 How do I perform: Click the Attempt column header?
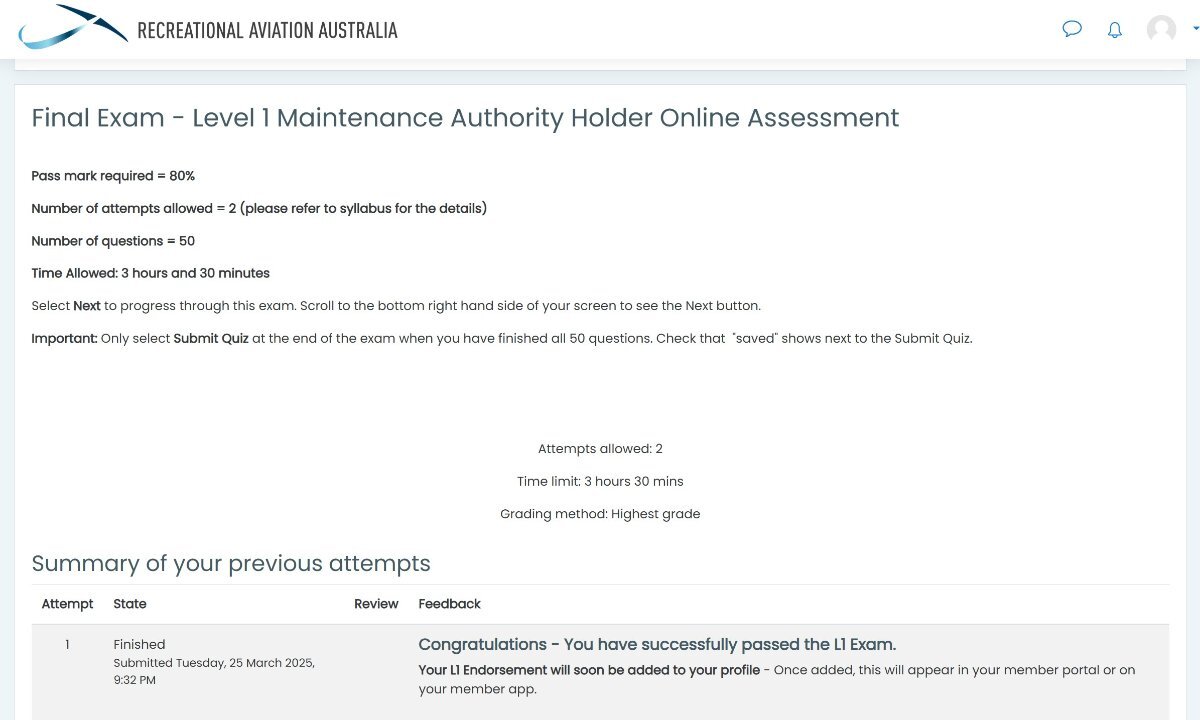(67, 604)
